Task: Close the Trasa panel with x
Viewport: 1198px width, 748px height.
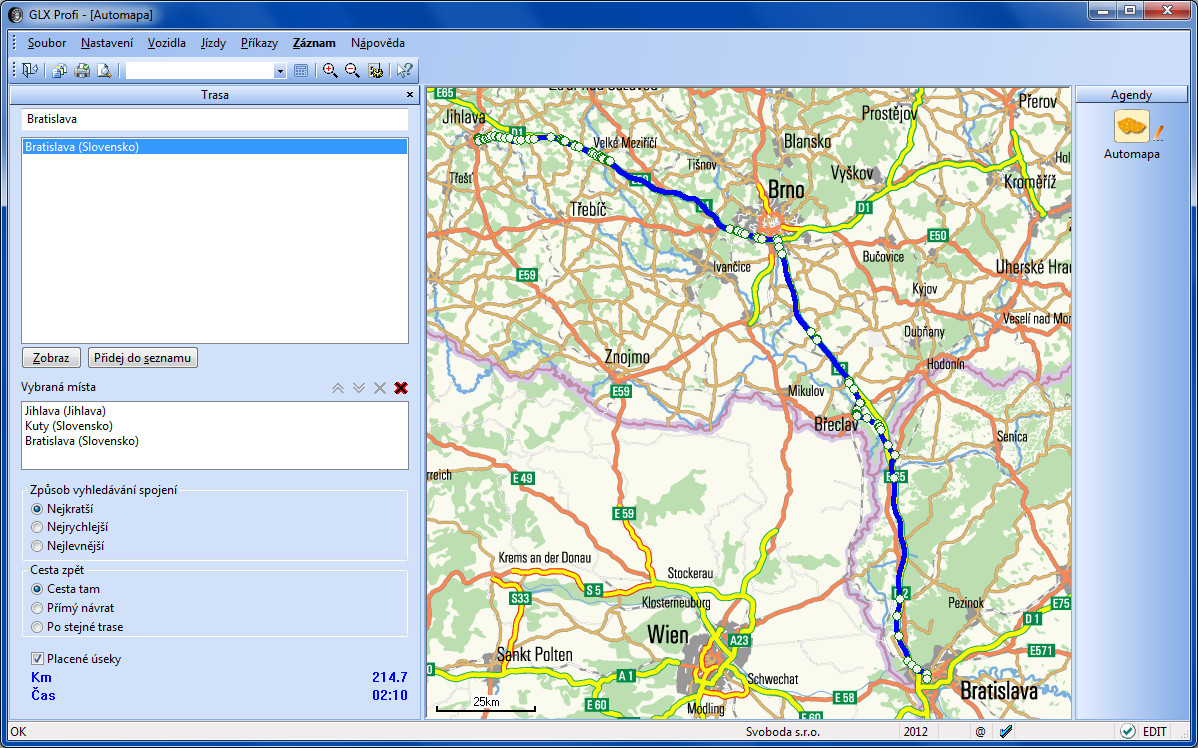Action: click(410, 95)
